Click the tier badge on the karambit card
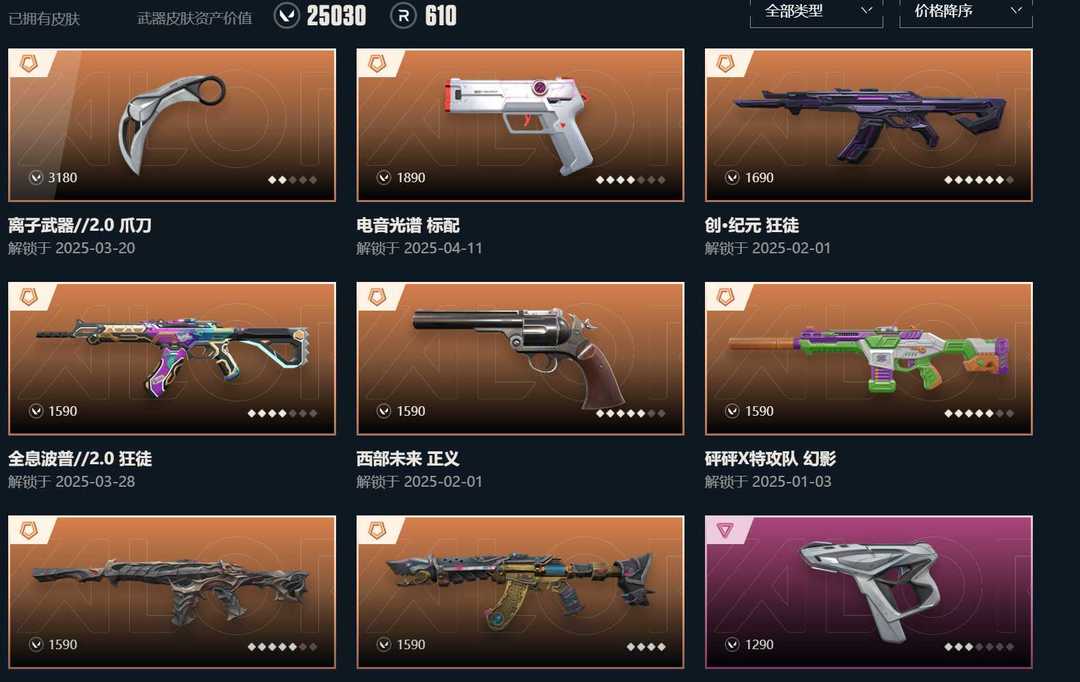 29,64
